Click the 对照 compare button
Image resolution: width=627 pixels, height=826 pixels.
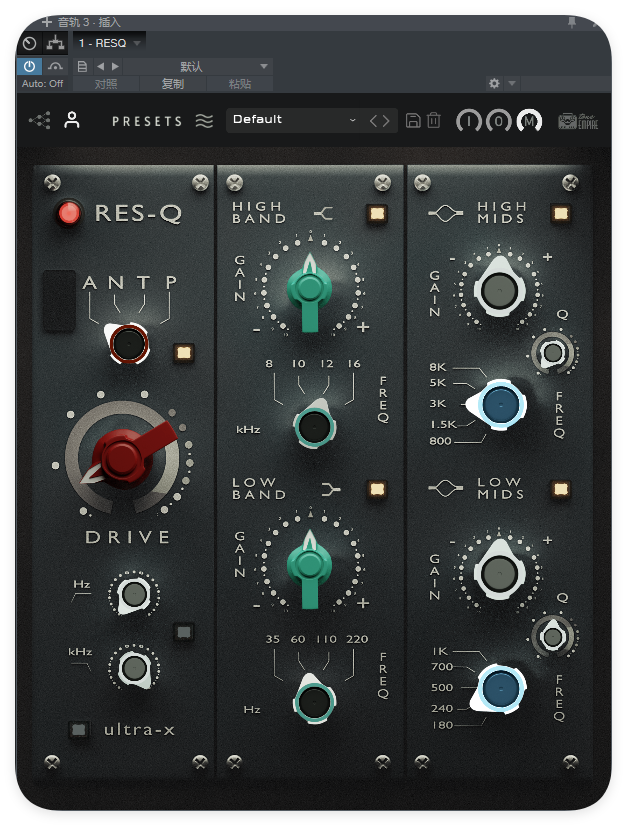pos(106,84)
